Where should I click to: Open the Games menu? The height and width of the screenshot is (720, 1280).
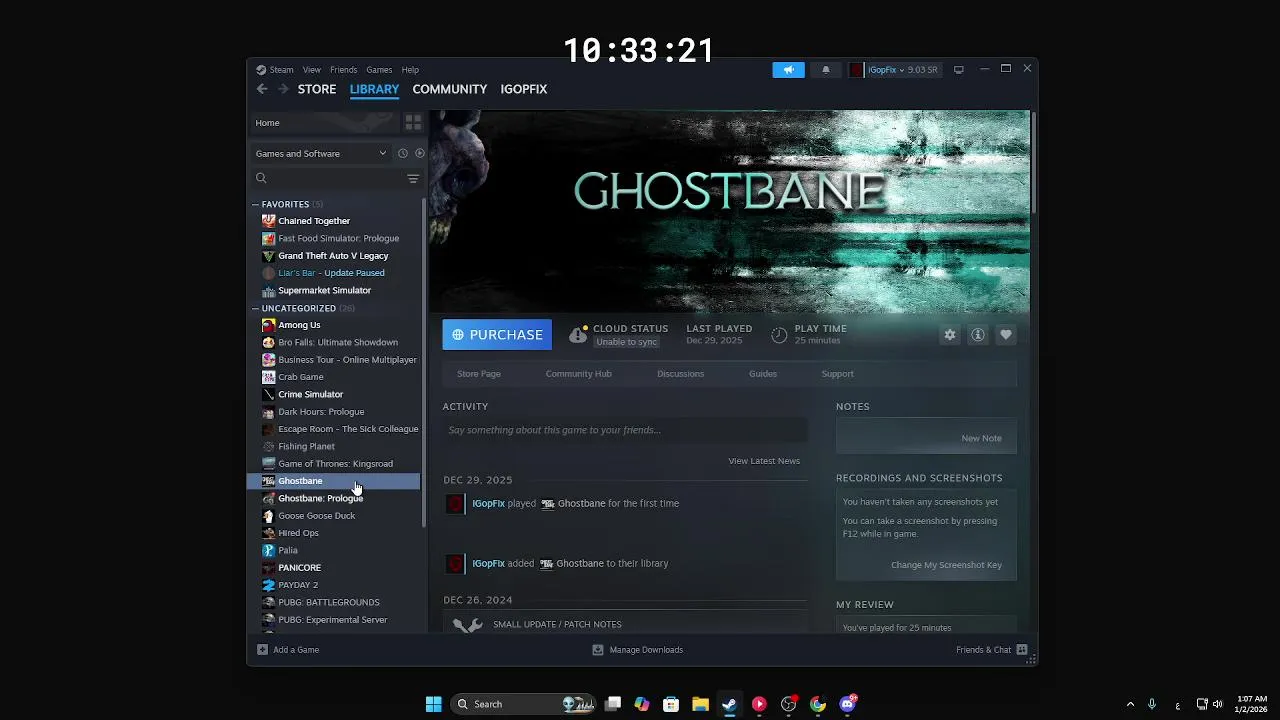379,70
